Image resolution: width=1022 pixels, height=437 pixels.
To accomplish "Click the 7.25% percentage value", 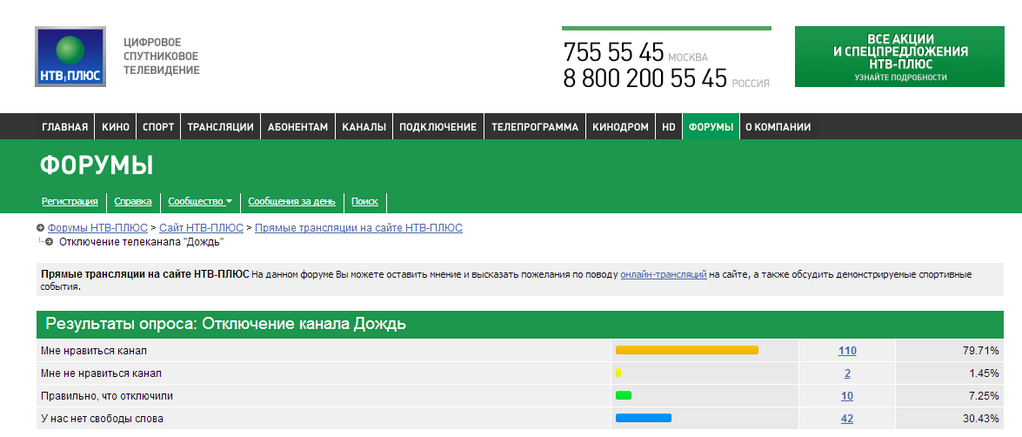I will point(984,396).
